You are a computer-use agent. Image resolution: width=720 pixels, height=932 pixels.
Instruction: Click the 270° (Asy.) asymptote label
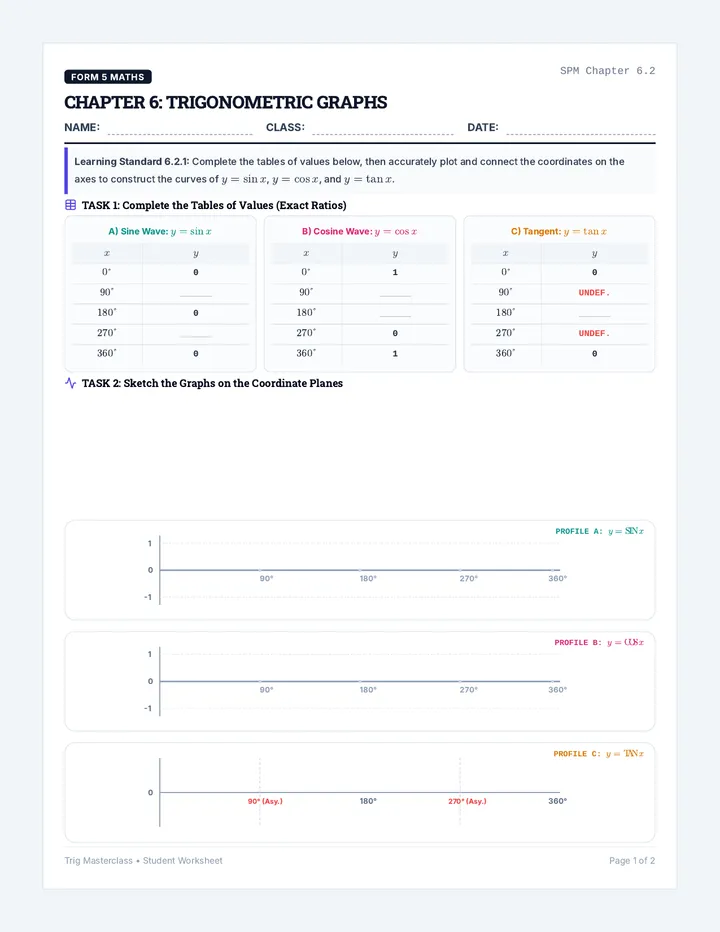[467, 801]
